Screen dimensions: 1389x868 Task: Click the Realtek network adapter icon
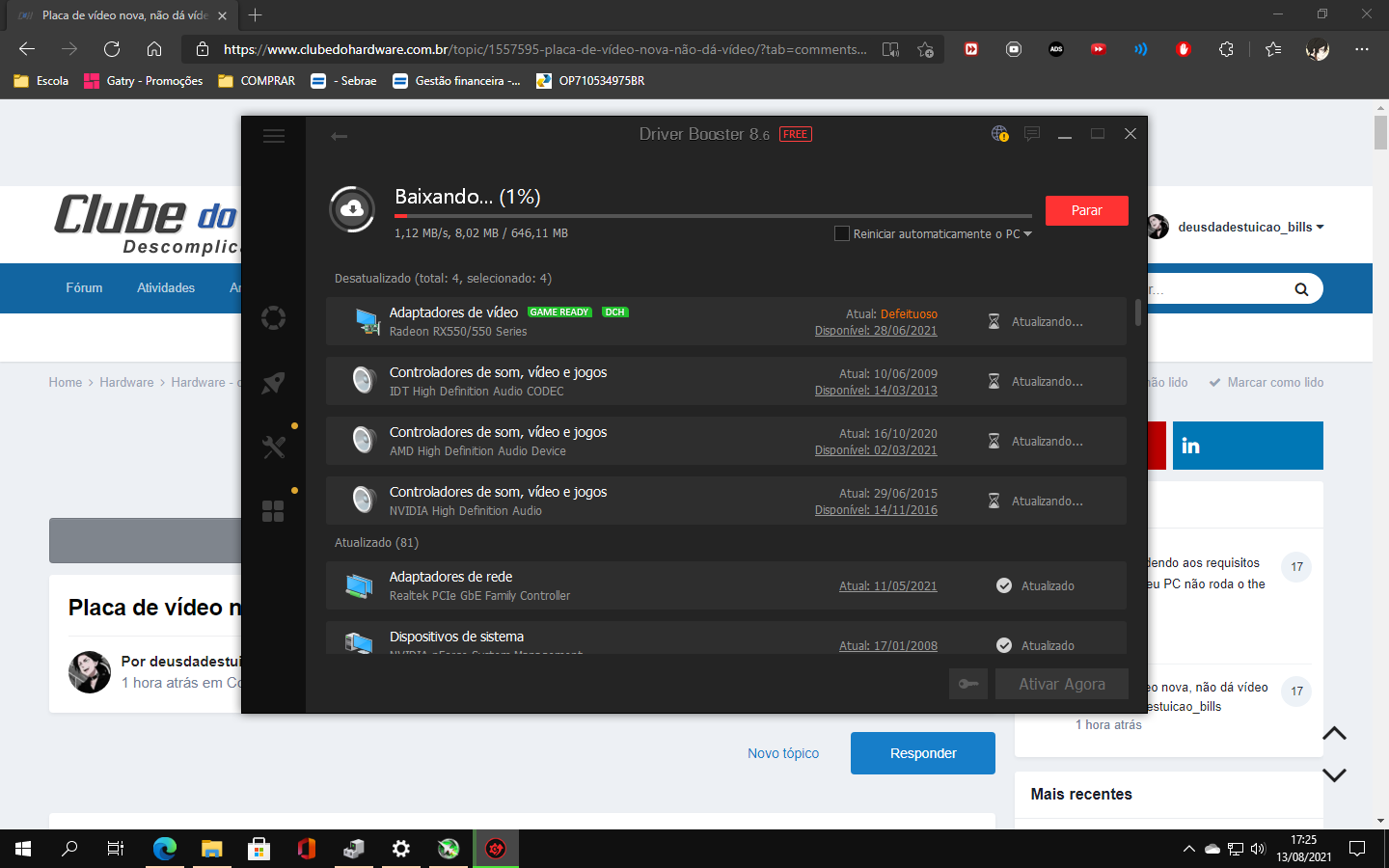359,585
